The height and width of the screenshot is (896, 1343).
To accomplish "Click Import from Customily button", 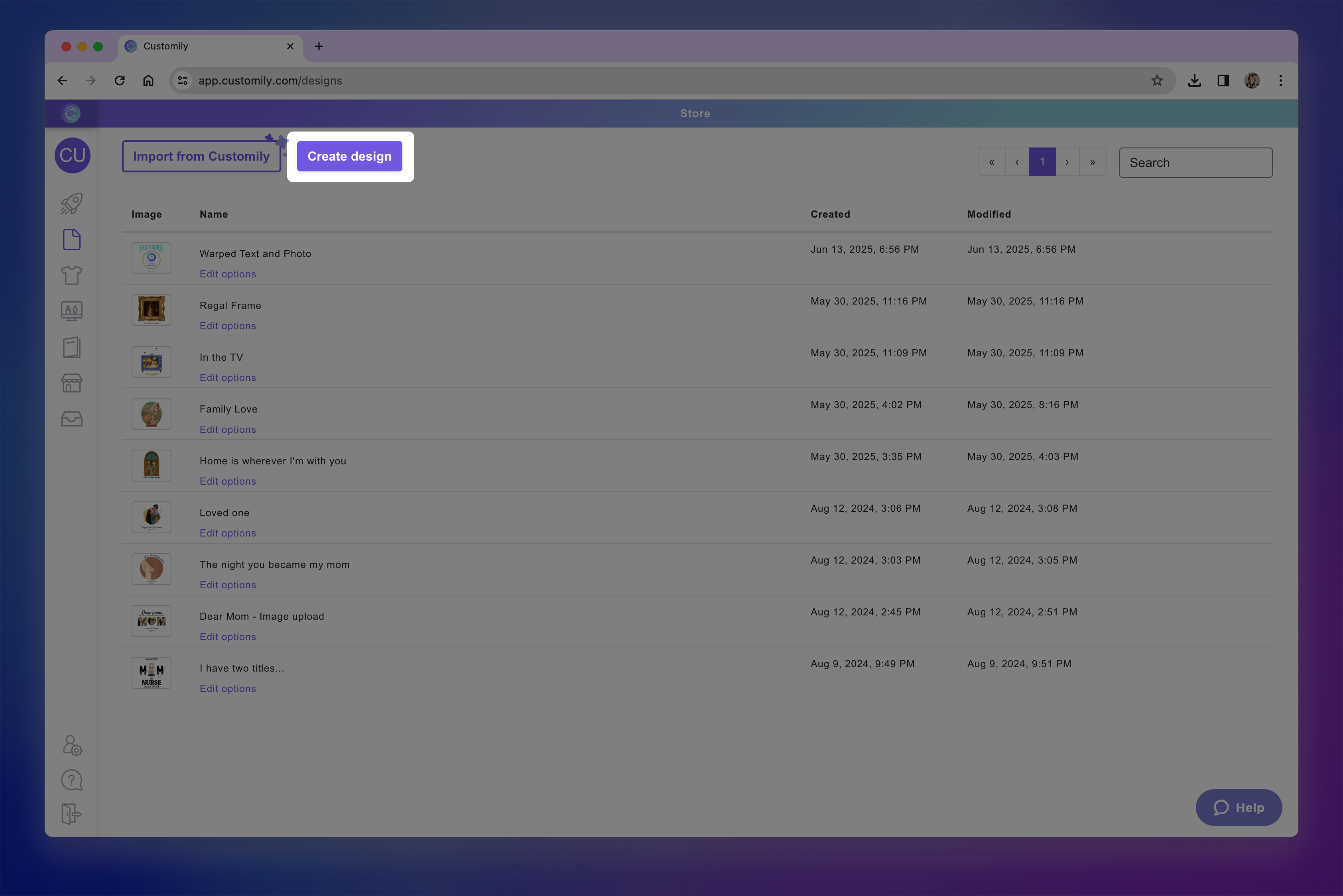I will [x=201, y=156].
